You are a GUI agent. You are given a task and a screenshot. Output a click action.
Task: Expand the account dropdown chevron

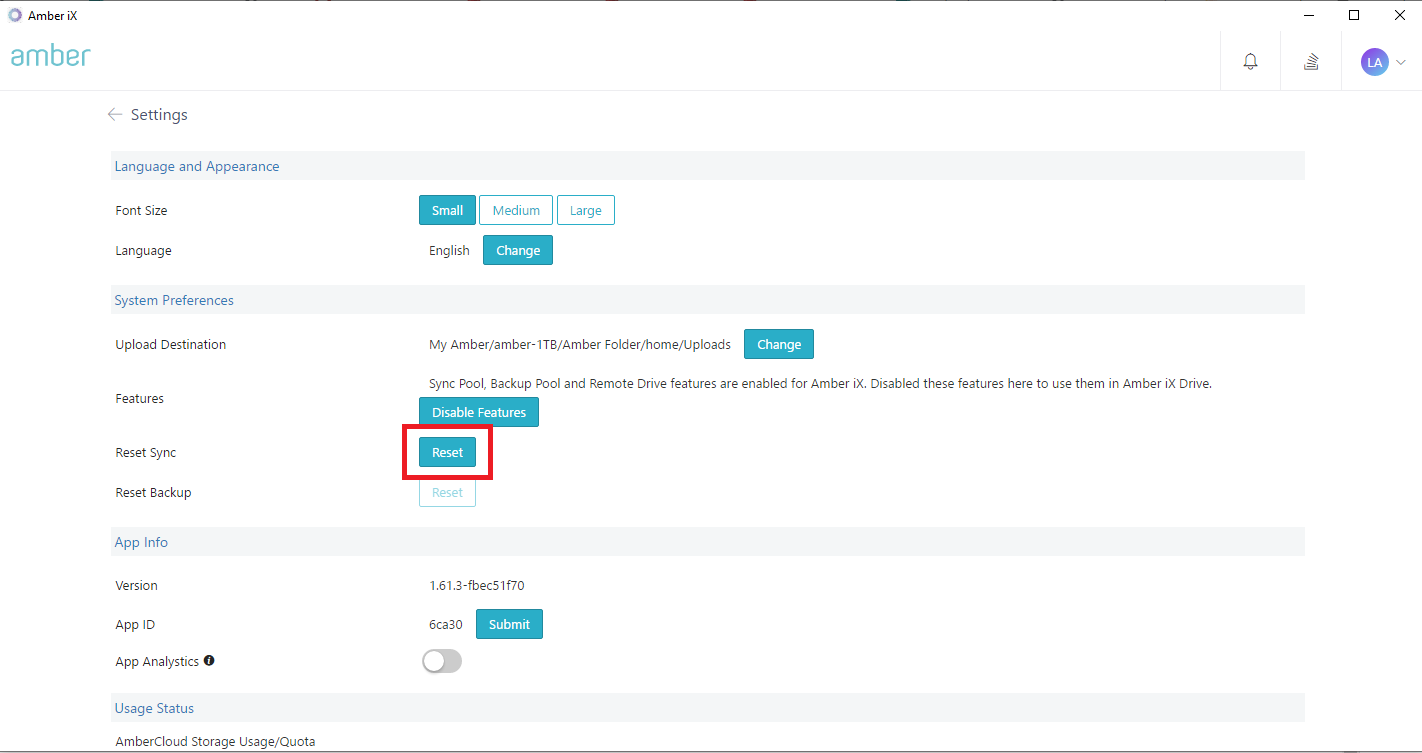click(1400, 62)
